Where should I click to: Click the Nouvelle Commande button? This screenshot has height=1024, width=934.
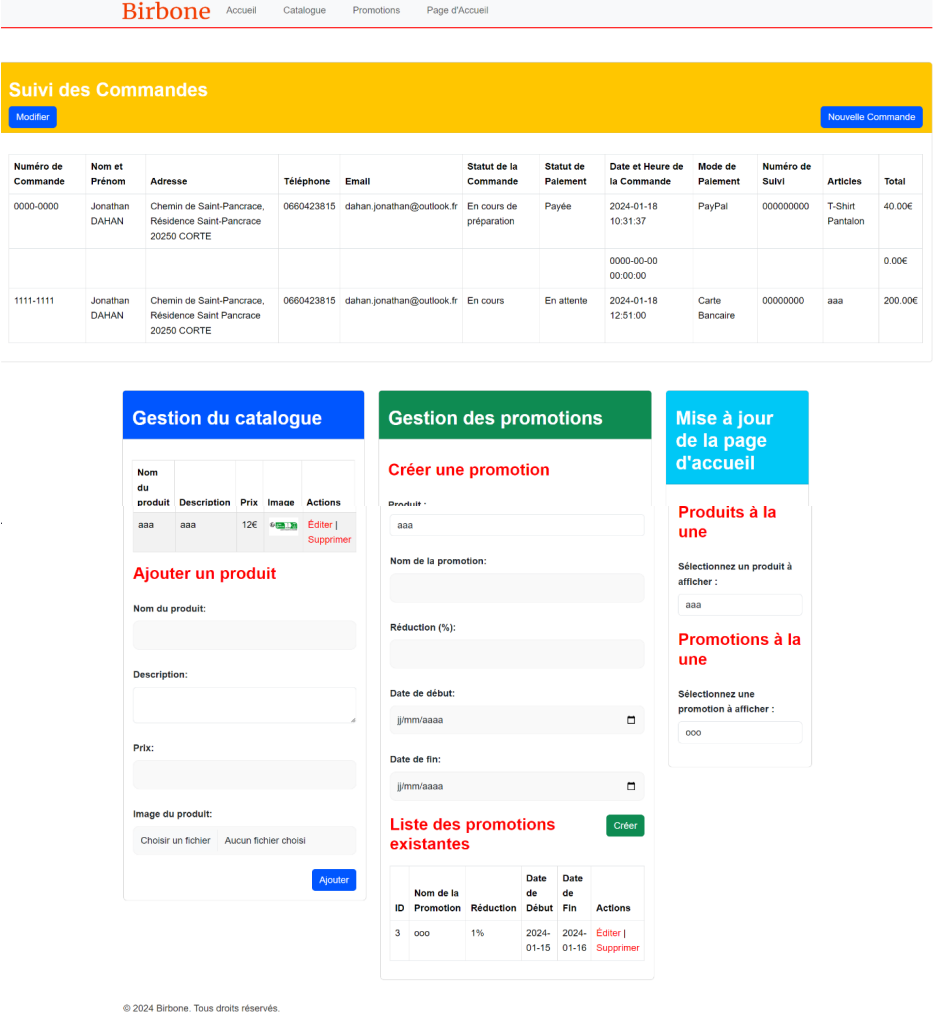[x=871, y=117]
